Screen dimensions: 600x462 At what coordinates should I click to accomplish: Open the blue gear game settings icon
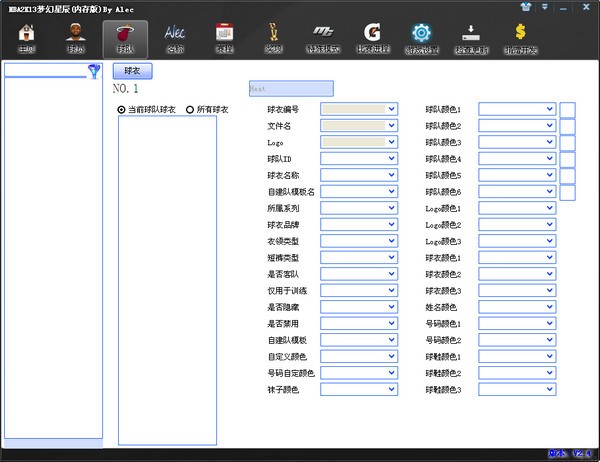[x=422, y=39]
